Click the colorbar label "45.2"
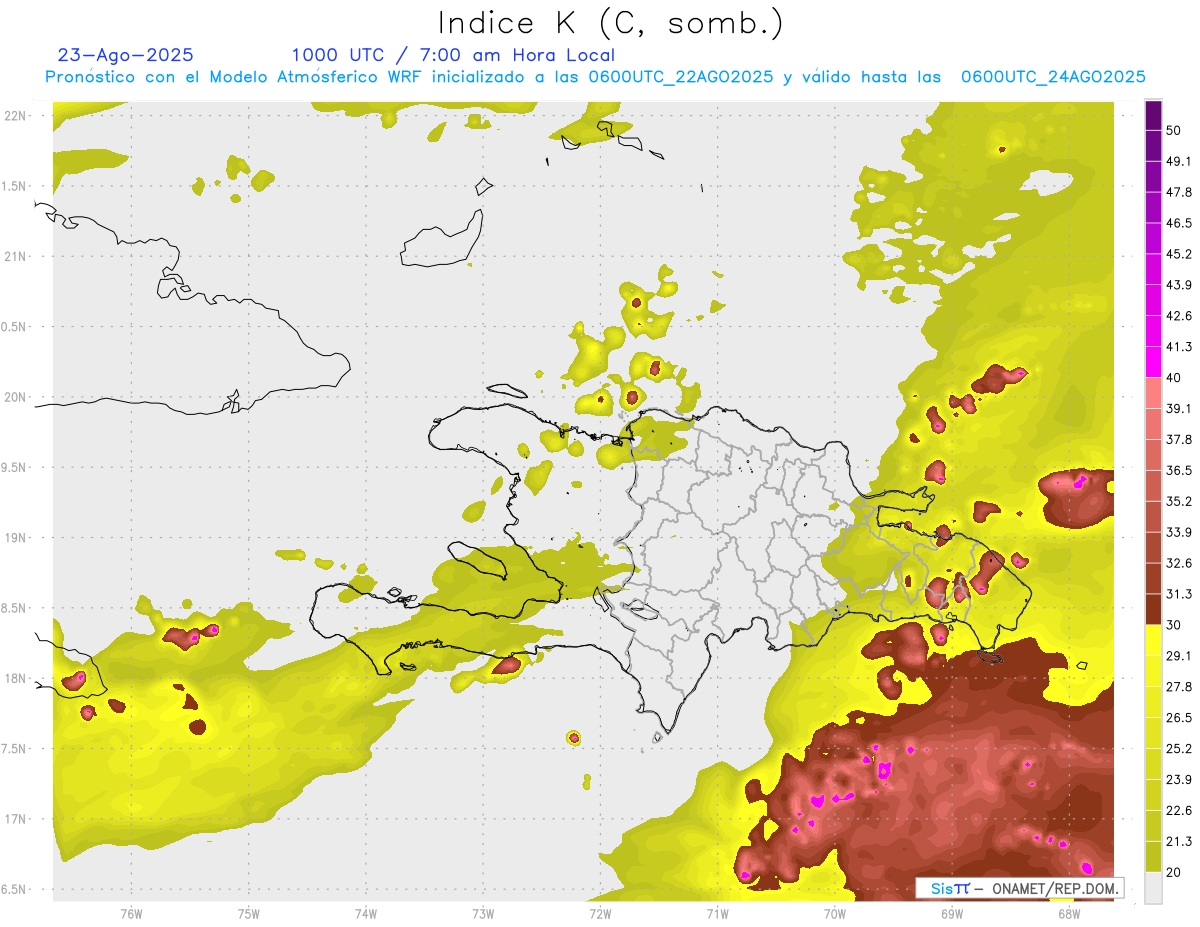Image resolution: width=1200 pixels, height=927 pixels. coord(1179,255)
